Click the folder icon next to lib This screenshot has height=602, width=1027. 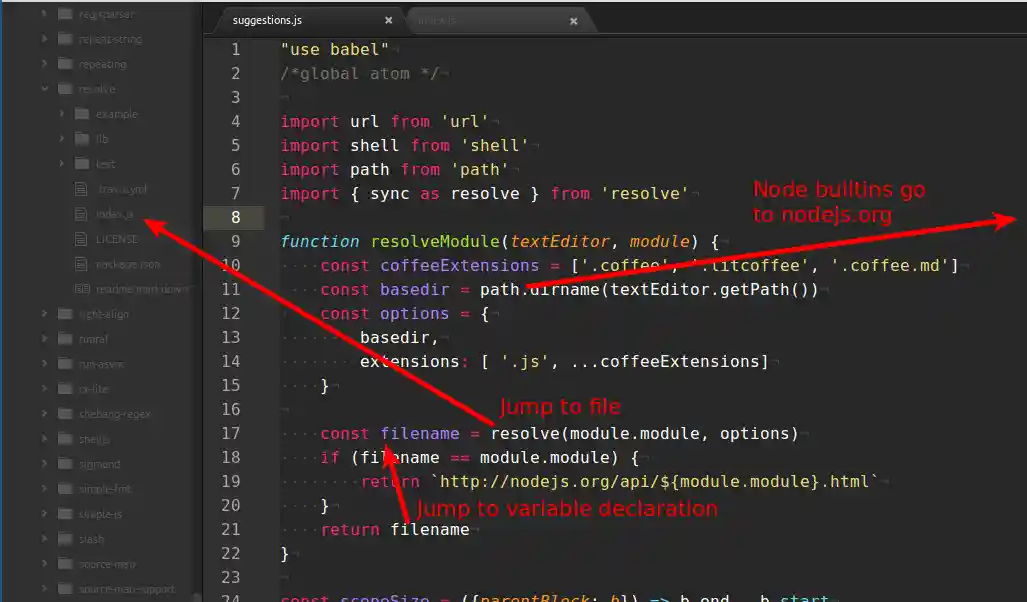pos(82,138)
